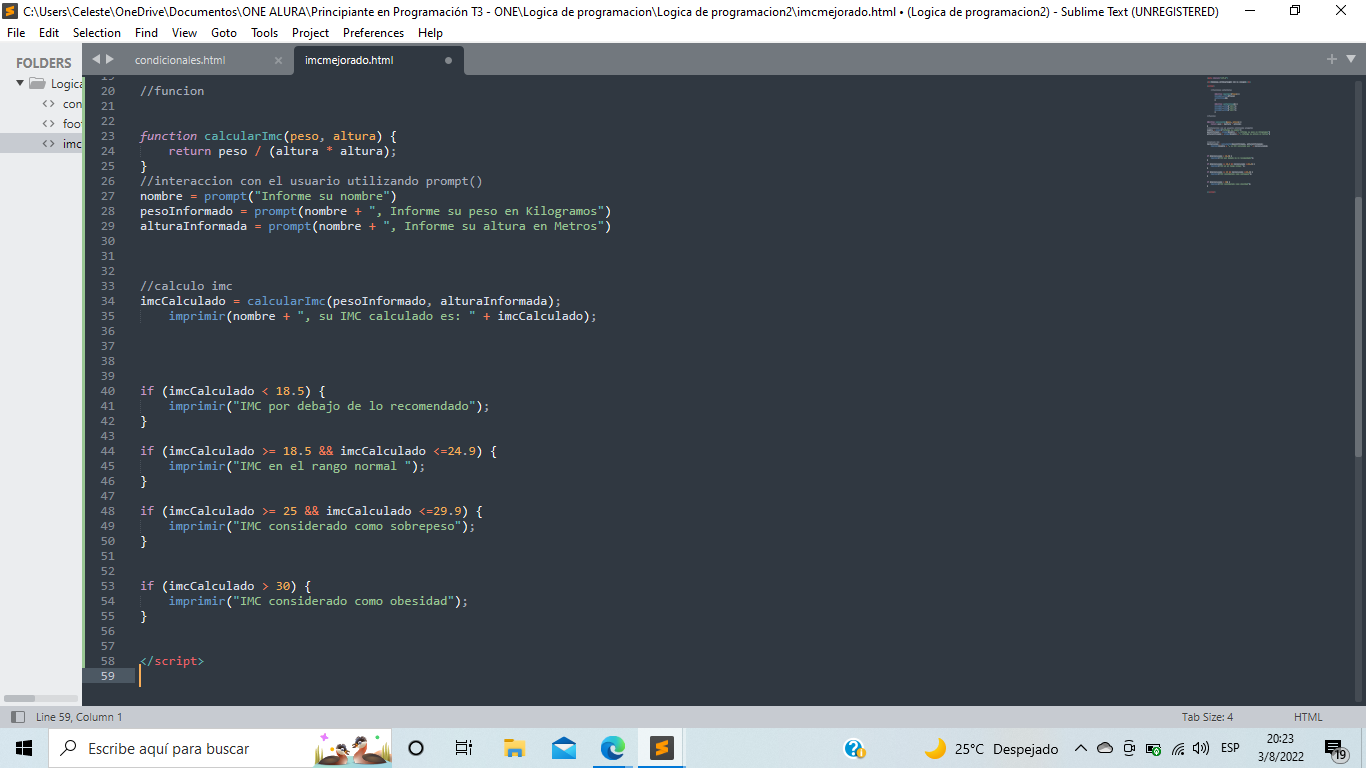Viewport: 1366px width, 768px height.
Task: Click Sublime Text icon on taskbar
Action: click(x=661, y=748)
